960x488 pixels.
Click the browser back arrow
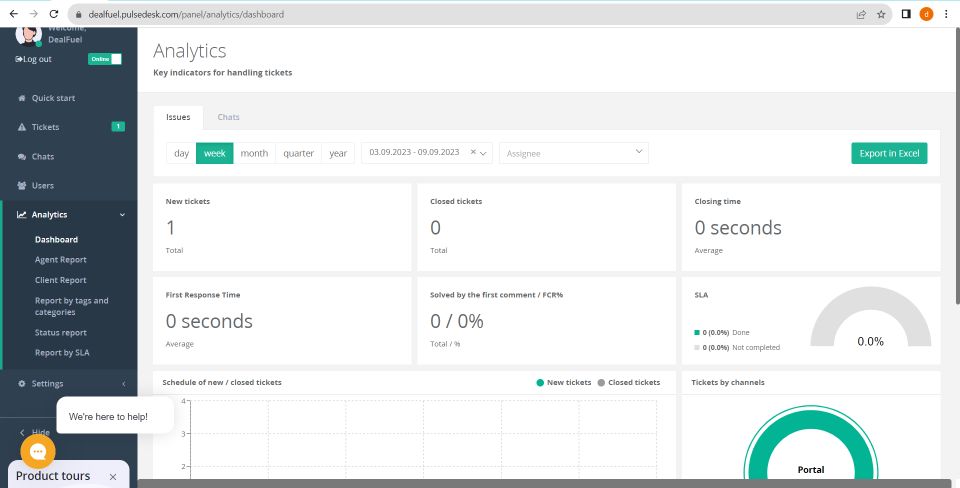pyautogui.click(x=13, y=14)
